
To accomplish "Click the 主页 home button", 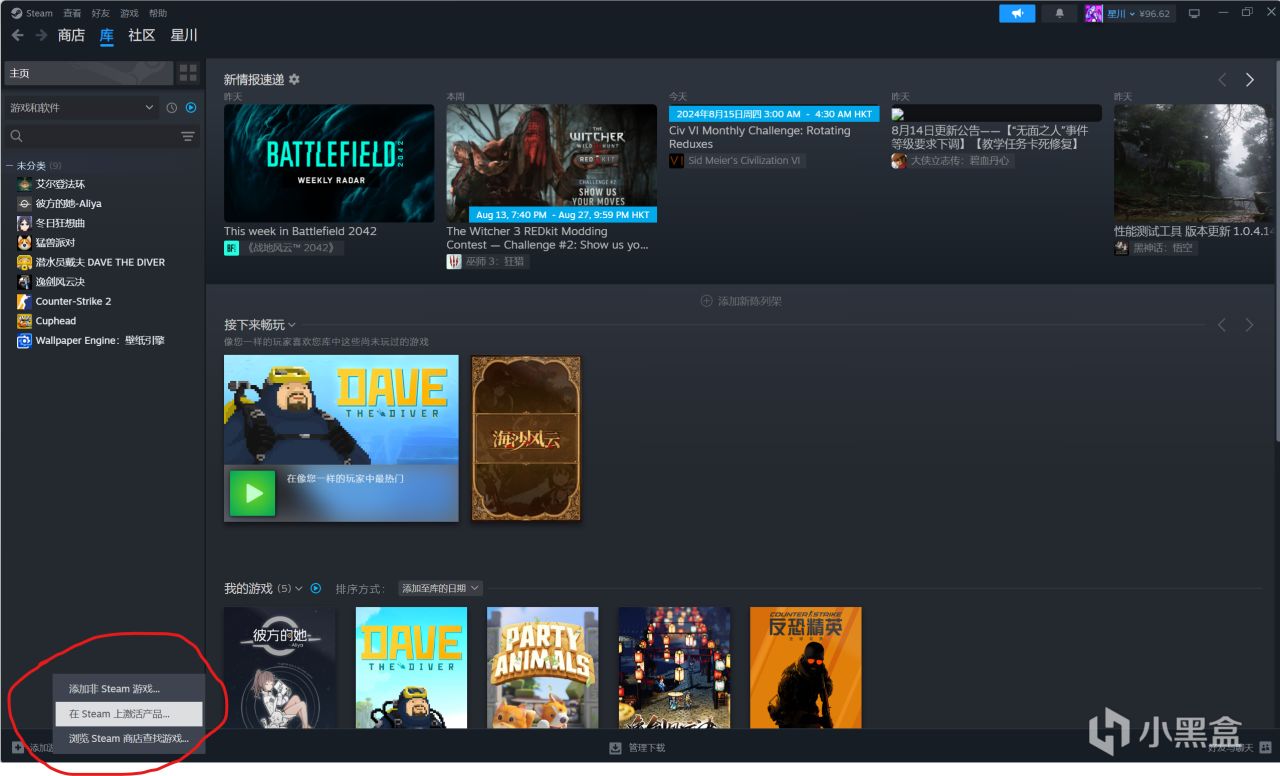I will (88, 73).
